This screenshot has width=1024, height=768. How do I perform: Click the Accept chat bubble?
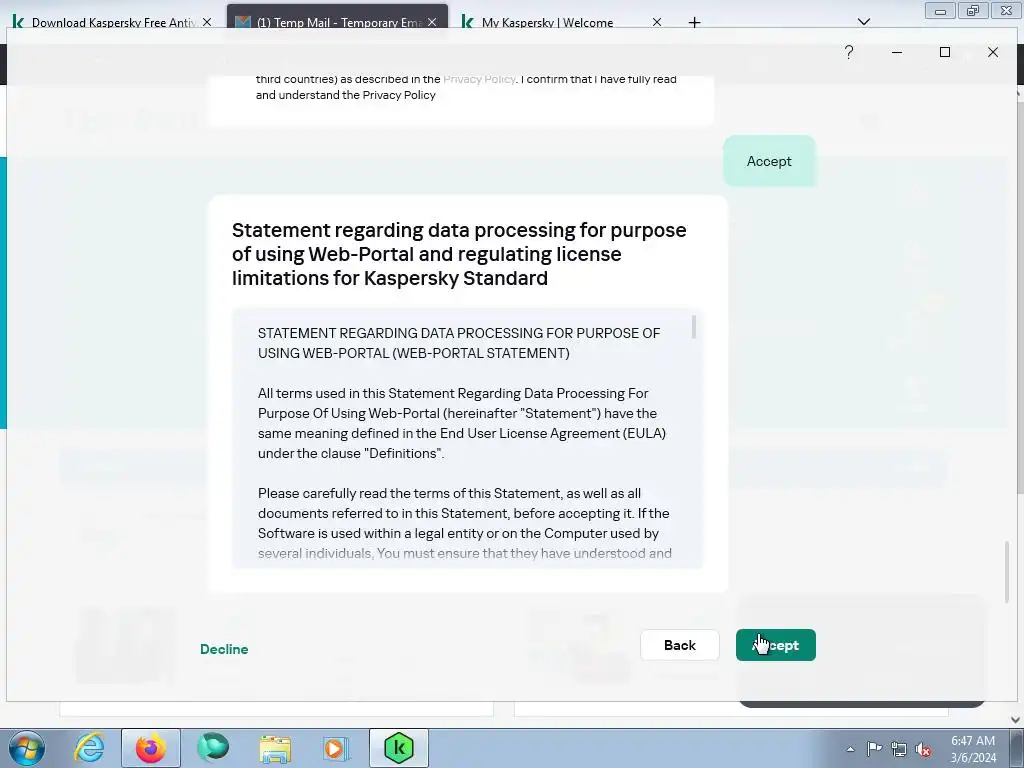(769, 161)
